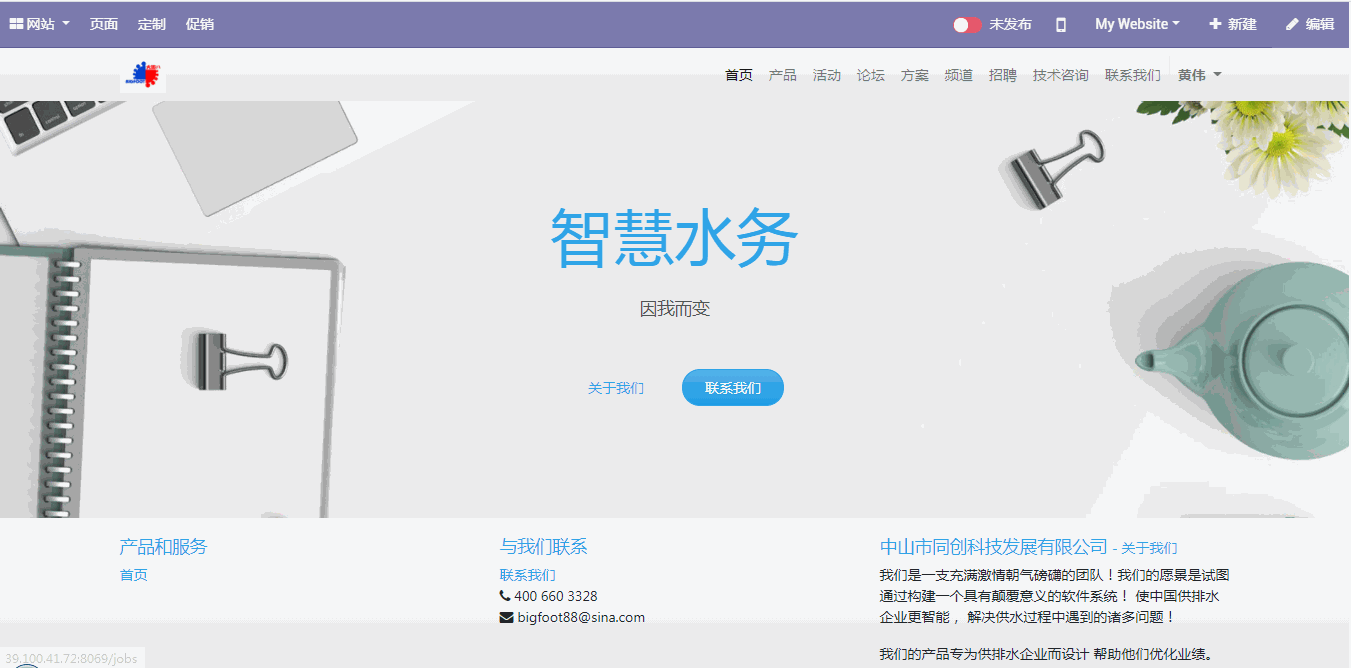Click the 关于我们 link in banner
Image resolution: width=1351 pixels, height=668 pixels.
616,388
